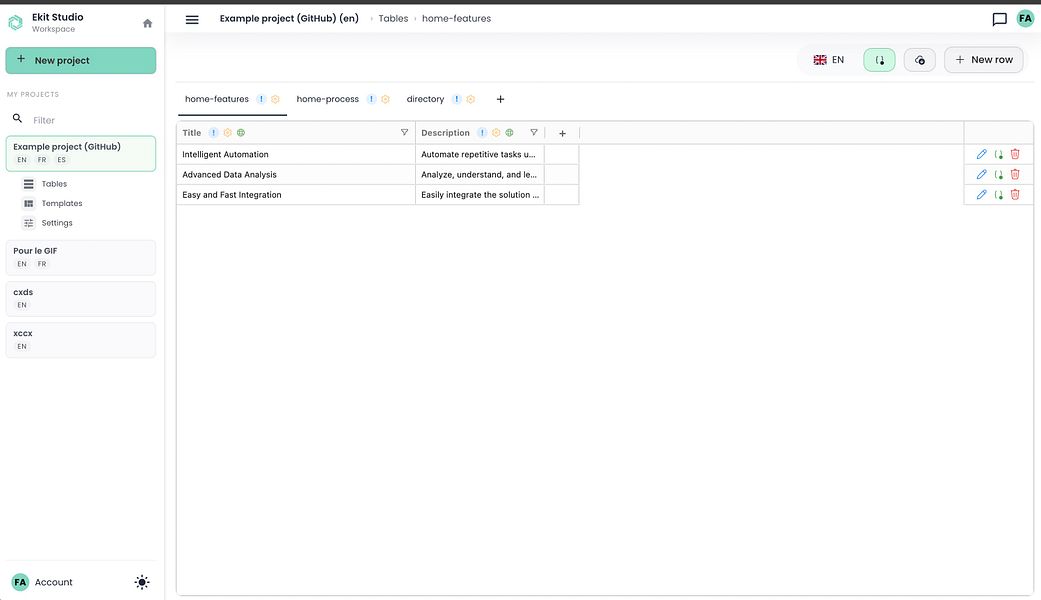Open the Title column filter
The height and width of the screenshot is (600, 1041).
[x=404, y=133]
